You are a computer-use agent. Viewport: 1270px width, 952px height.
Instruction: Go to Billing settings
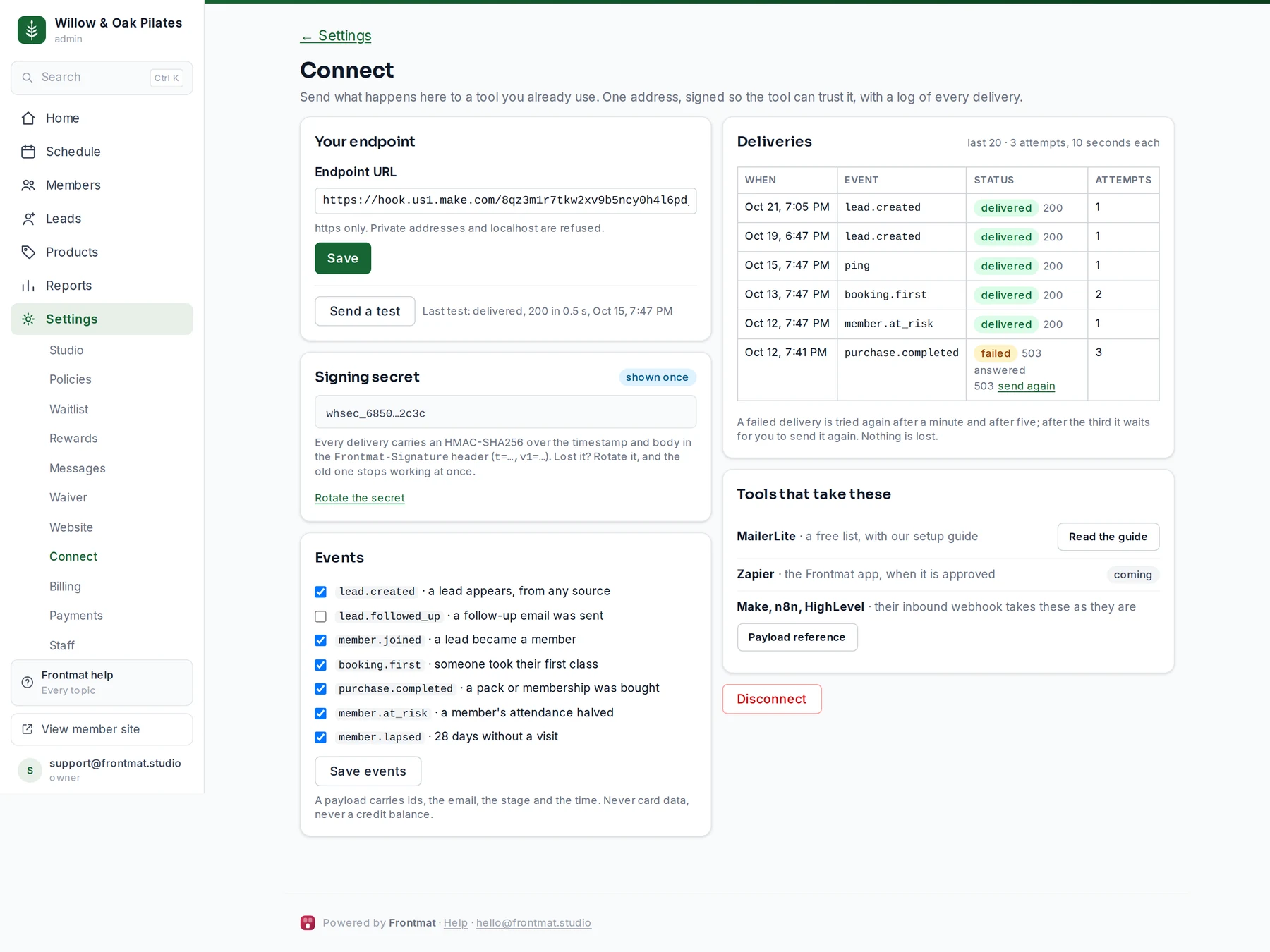click(65, 587)
